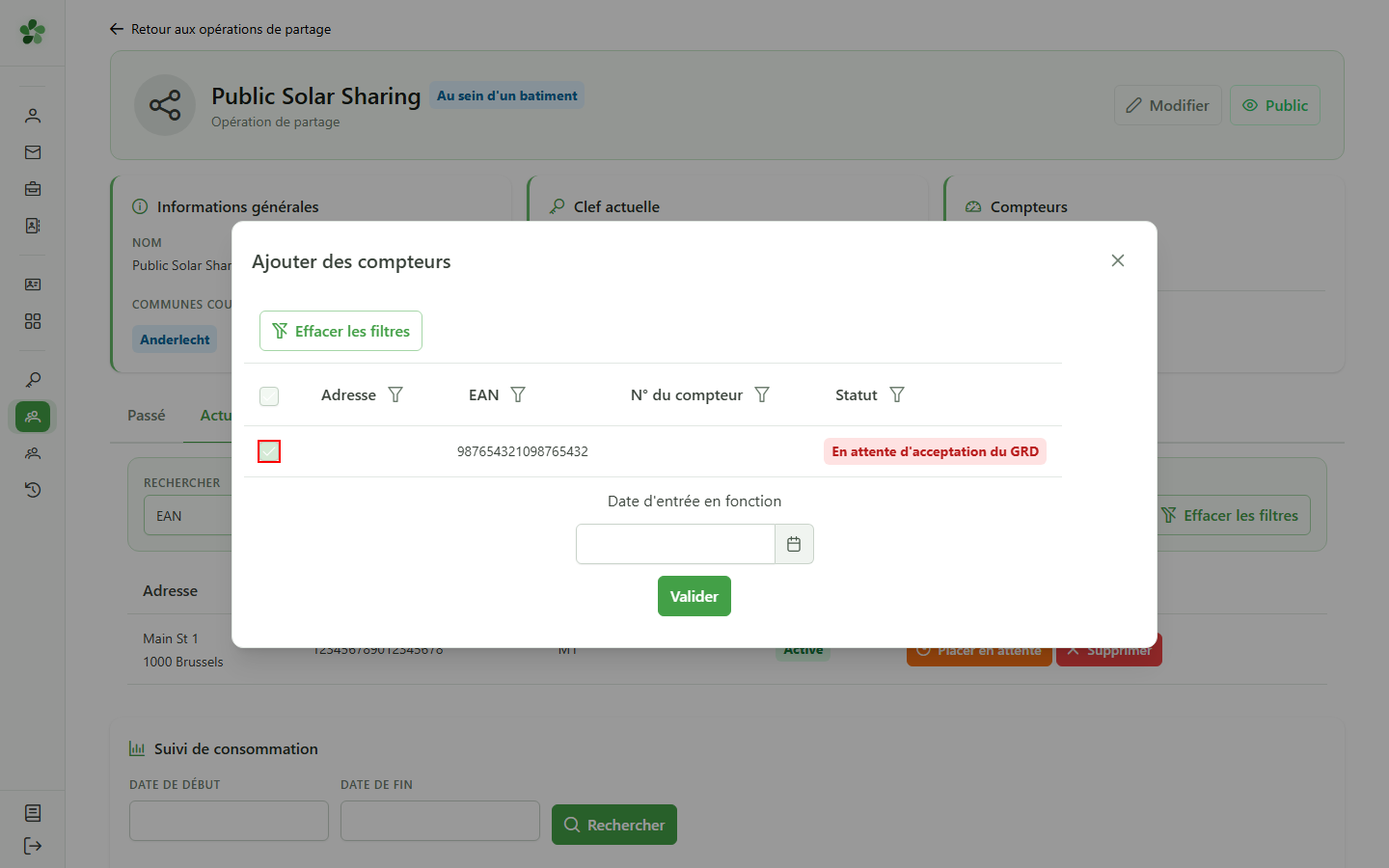1389x868 pixels.
Task: Open the history clock sidebar icon
Action: click(x=33, y=490)
